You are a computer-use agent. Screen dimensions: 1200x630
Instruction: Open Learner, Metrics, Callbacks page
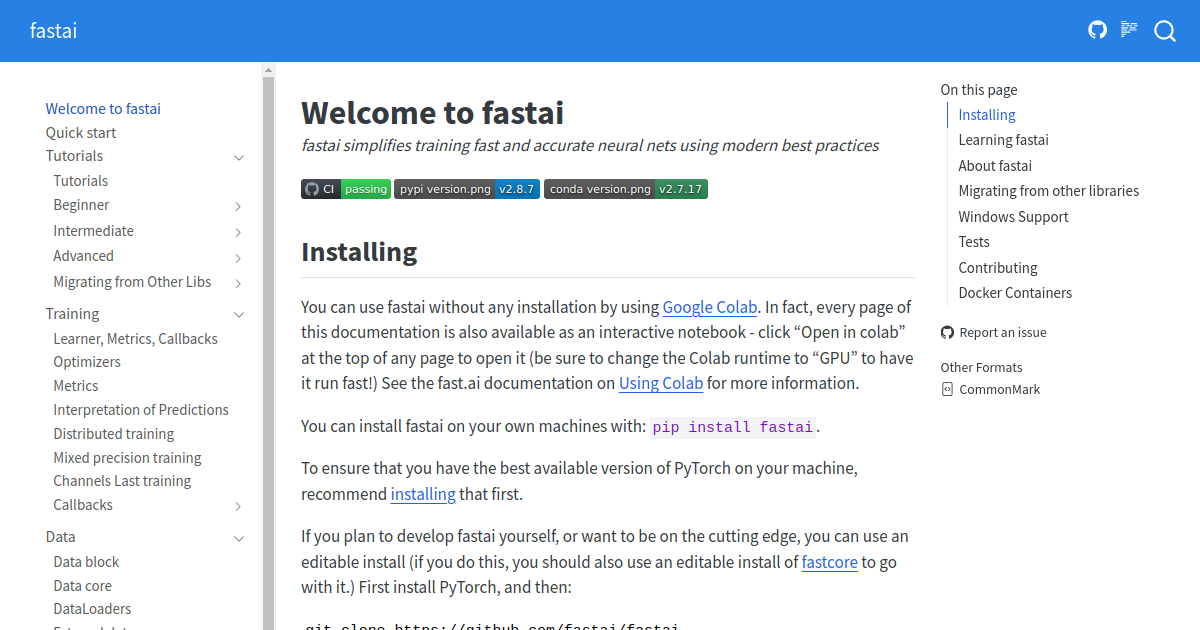pos(136,339)
